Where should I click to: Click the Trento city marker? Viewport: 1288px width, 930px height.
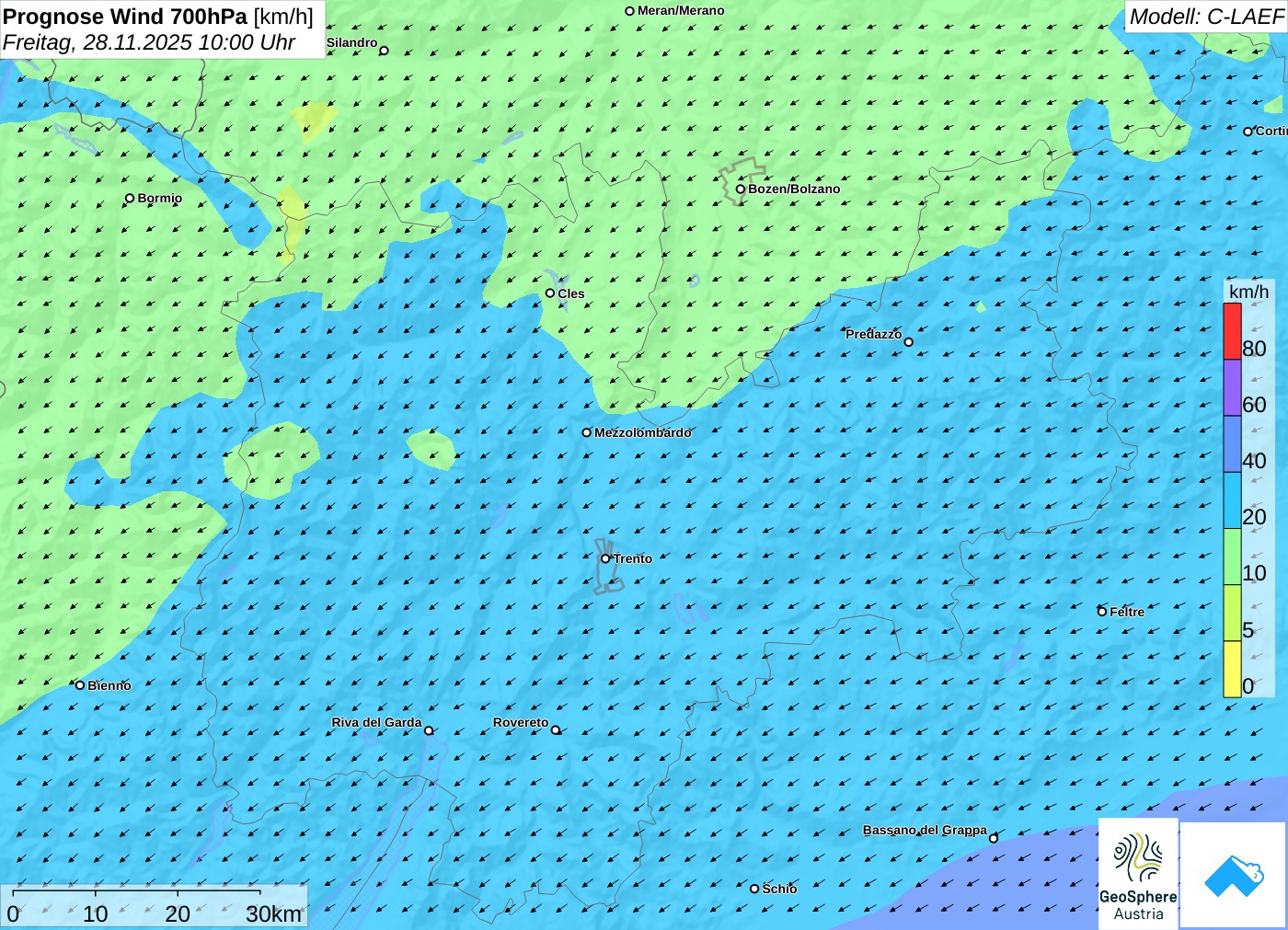[605, 558]
